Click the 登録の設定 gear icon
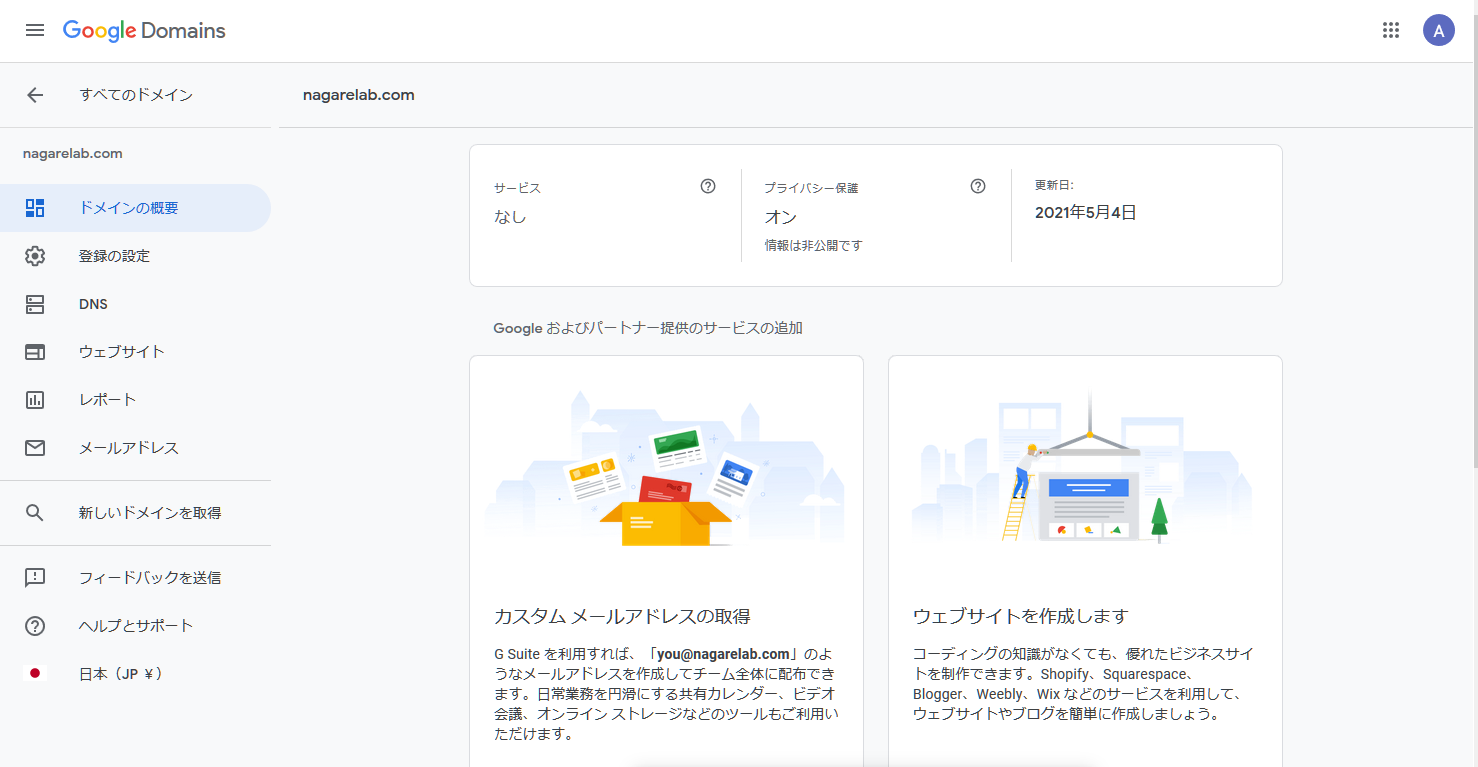 coord(35,256)
